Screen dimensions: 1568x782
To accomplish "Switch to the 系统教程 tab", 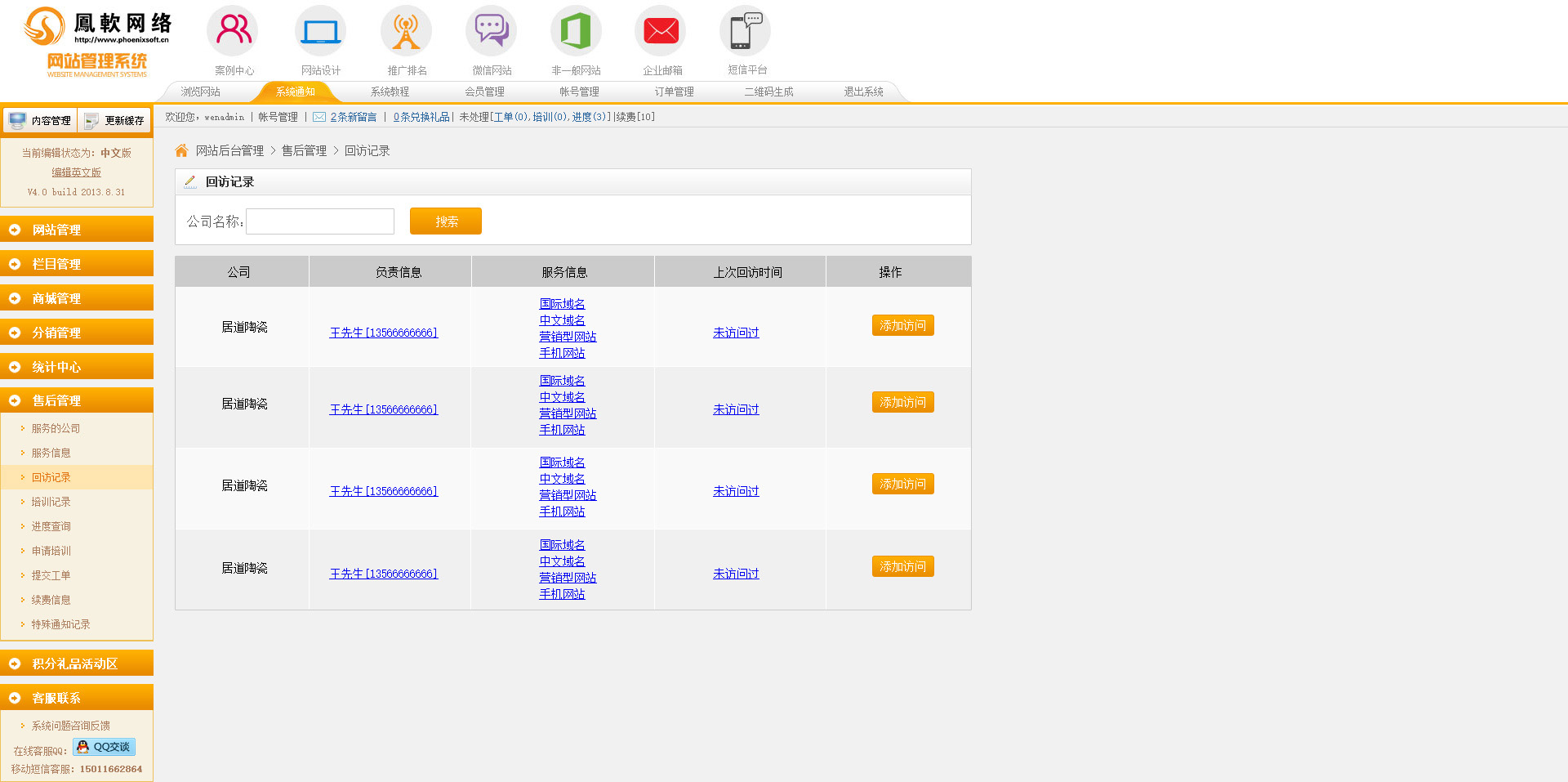I will tap(390, 92).
